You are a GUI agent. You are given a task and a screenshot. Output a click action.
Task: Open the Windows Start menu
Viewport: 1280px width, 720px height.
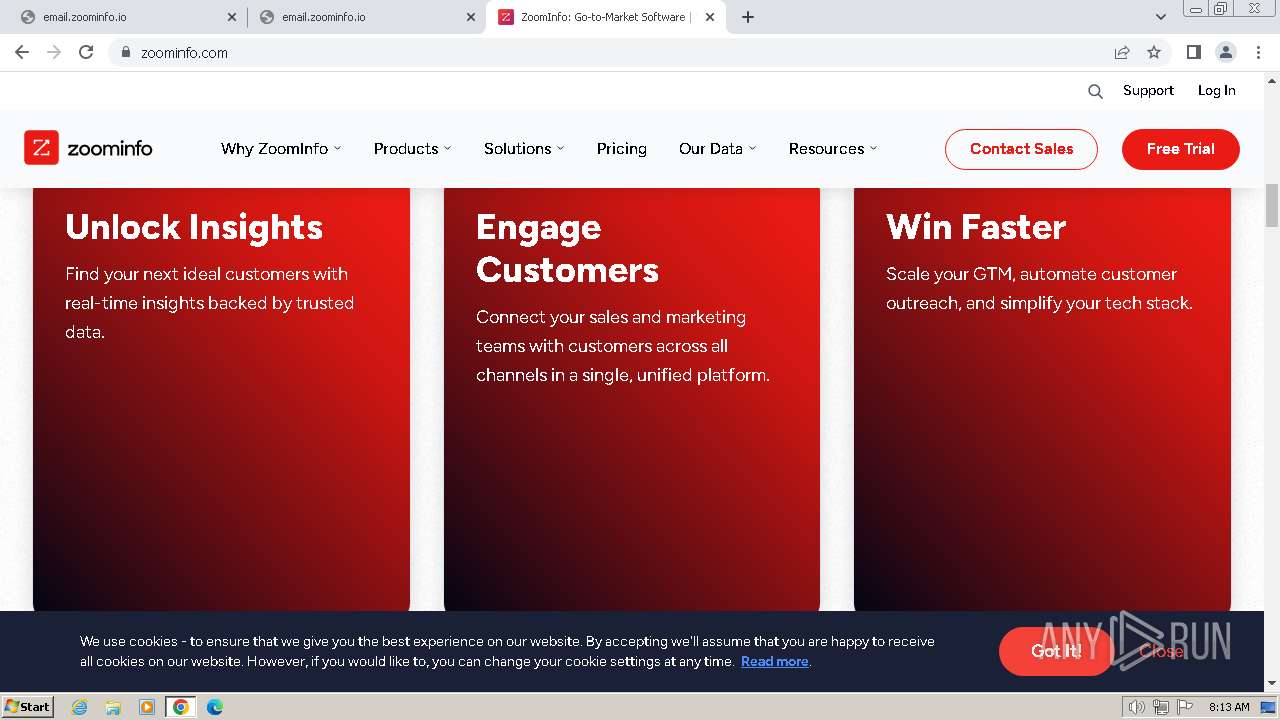point(27,707)
